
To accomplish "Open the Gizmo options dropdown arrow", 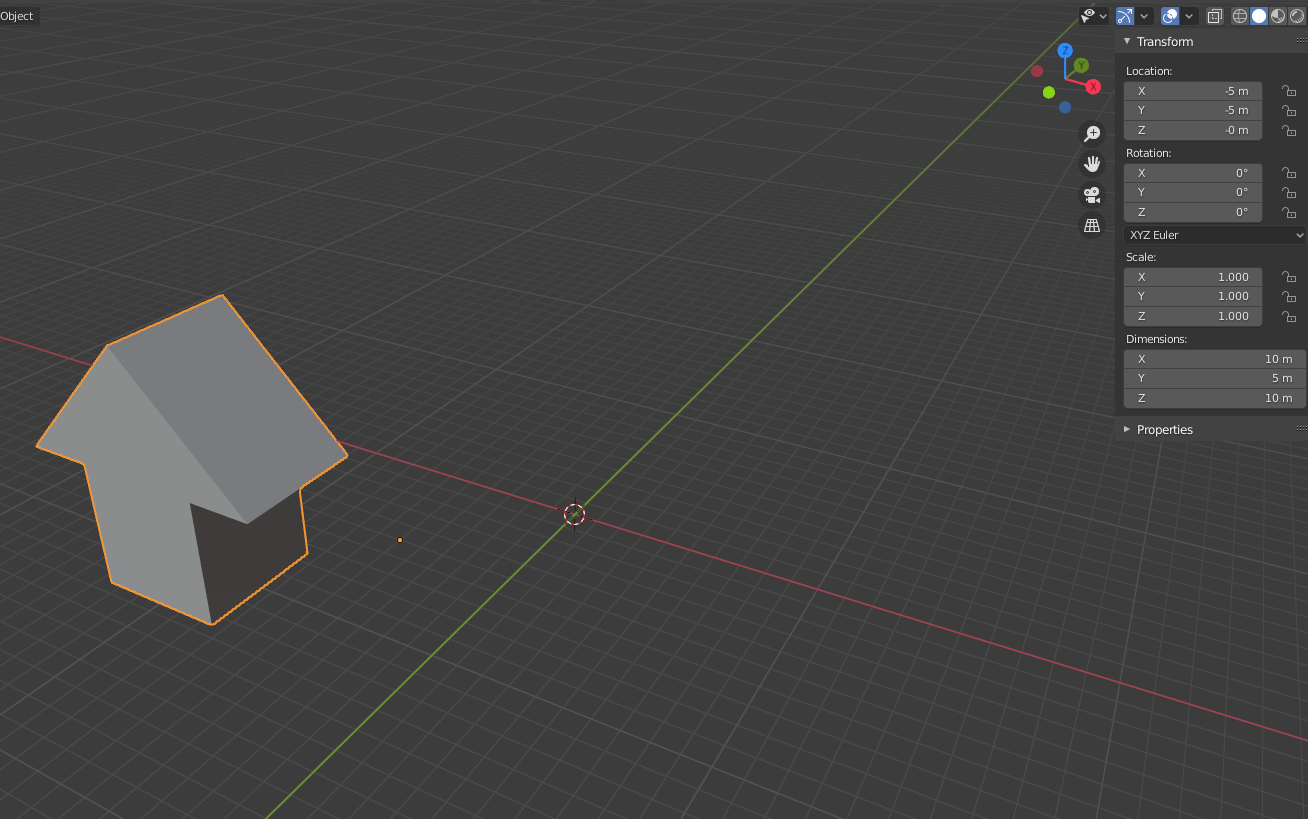I will tap(1144, 16).
